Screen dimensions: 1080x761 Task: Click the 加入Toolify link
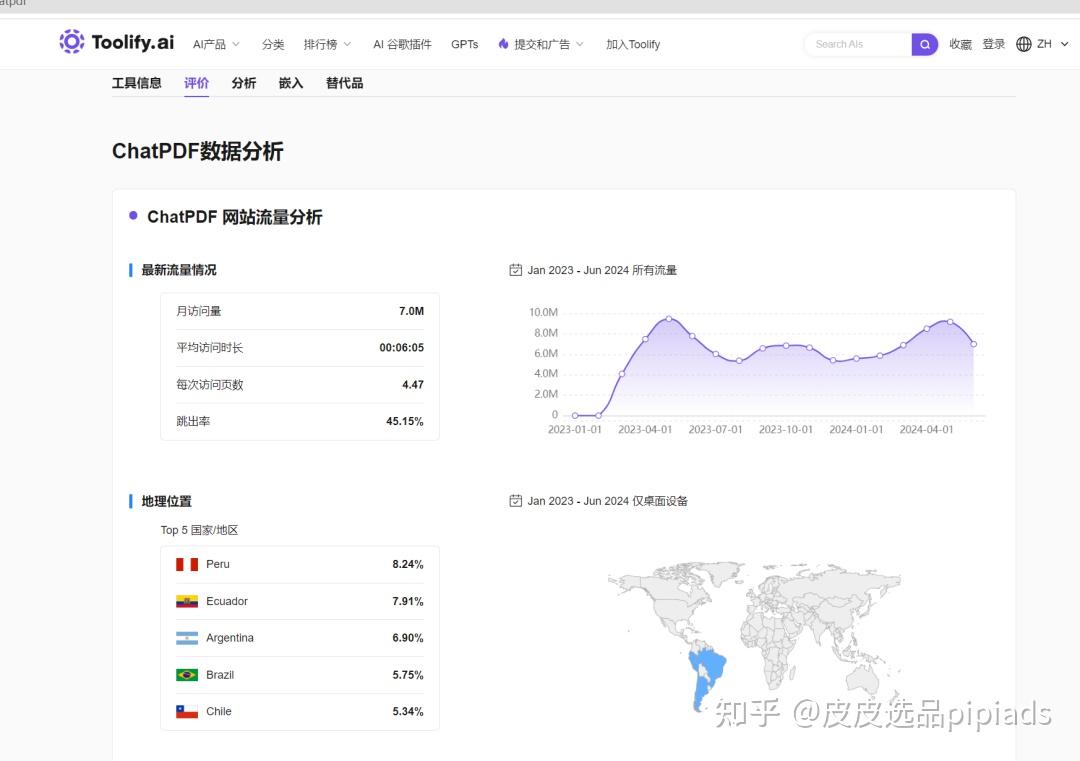(x=633, y=44)
